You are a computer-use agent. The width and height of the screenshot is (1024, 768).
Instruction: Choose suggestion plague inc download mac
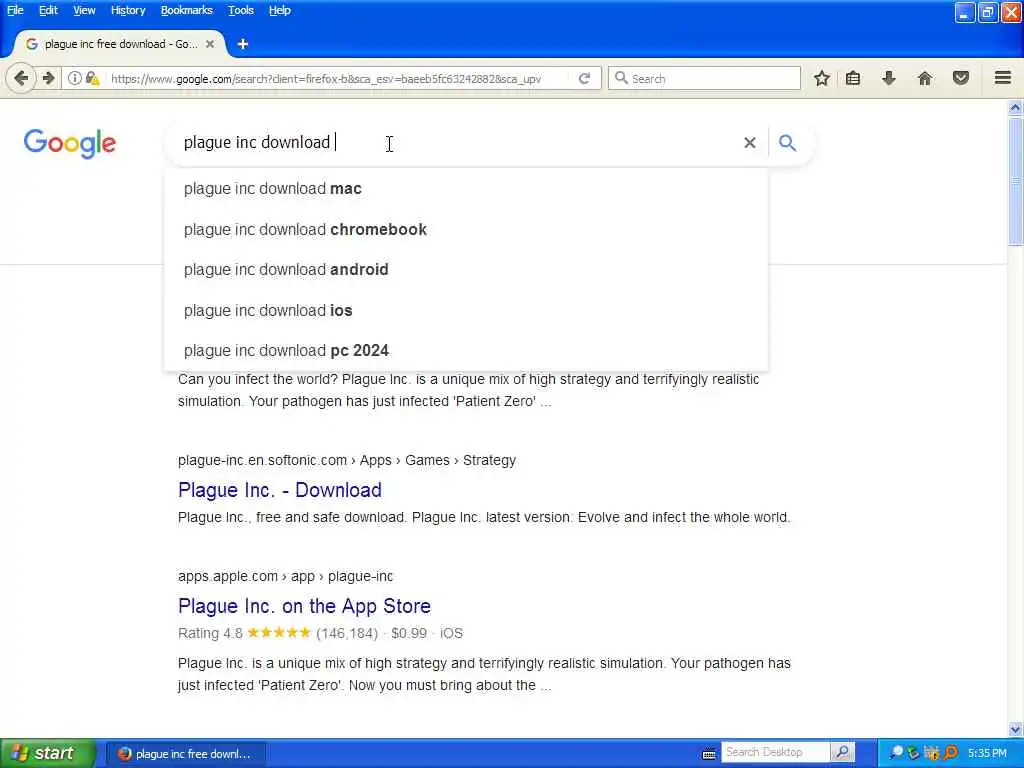[x=466, y=189]
